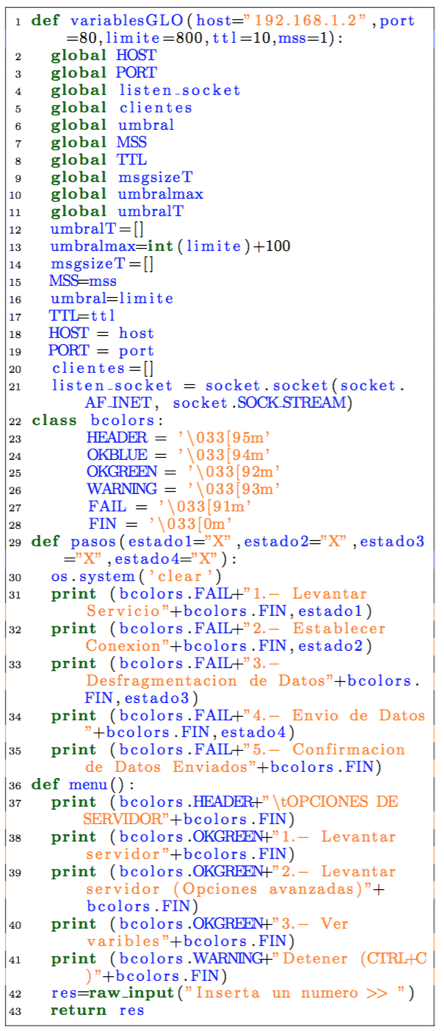The width and height of the screenshot is (444, 1031).
Task: Click the line 'global TTL'
Action: pos(99,158)
